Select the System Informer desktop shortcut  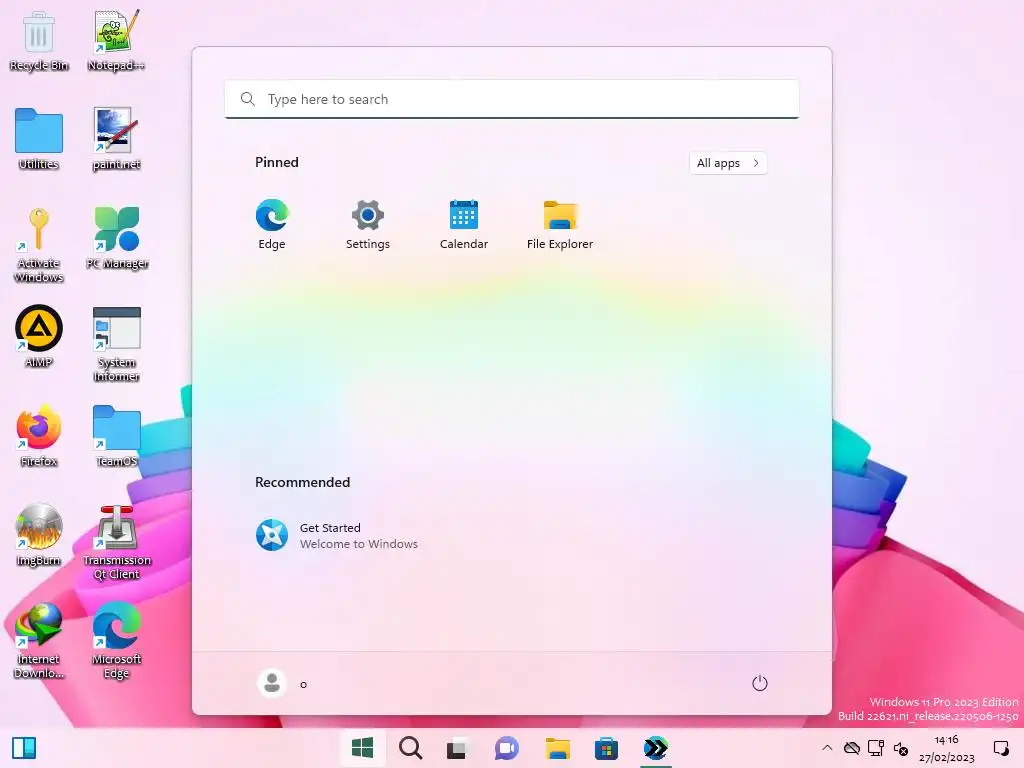click(116, 345)
